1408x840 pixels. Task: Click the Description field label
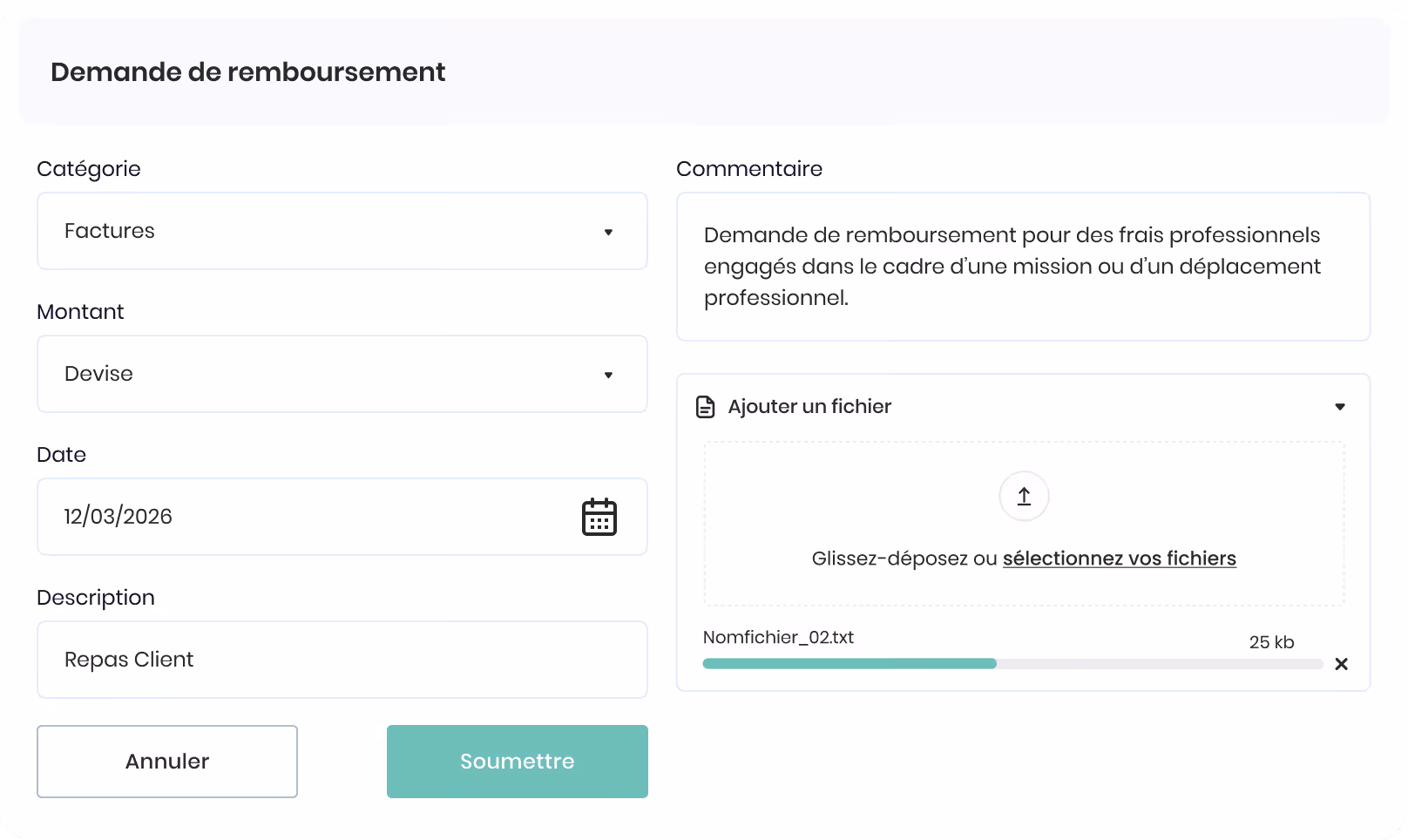coord(96,598)
